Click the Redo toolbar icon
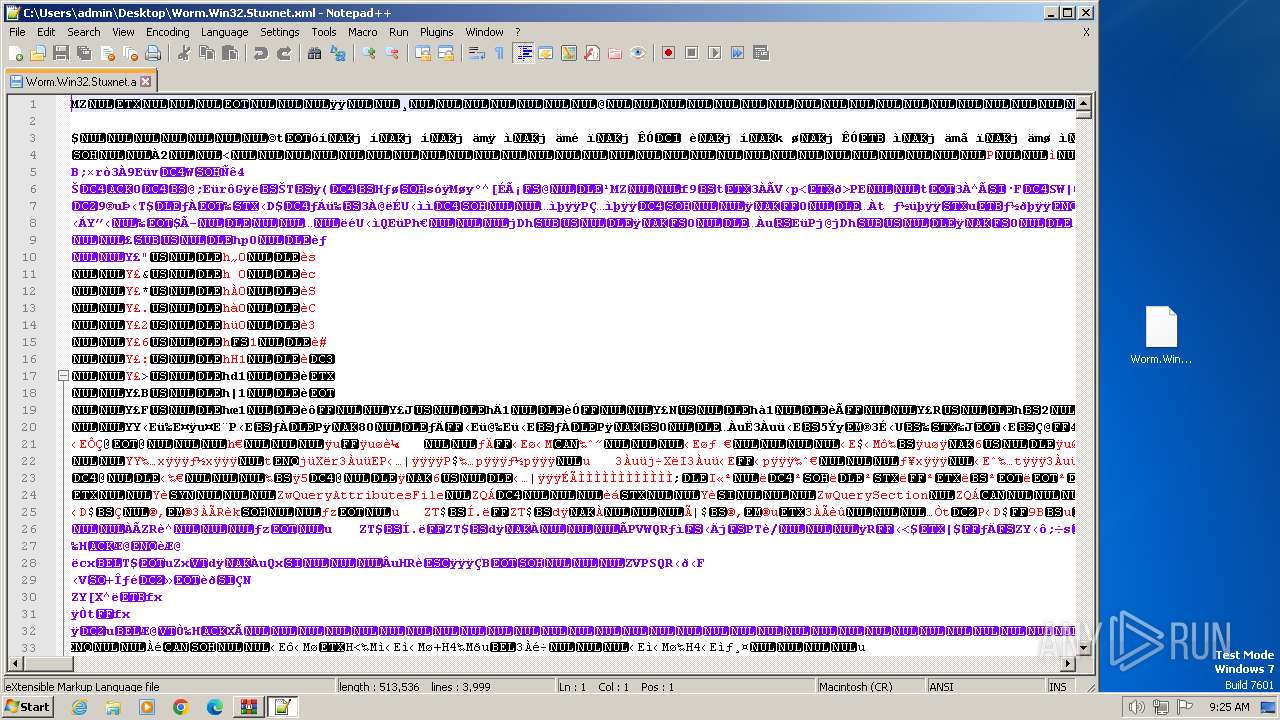1280x720 pixels. (x=284, y=53)
